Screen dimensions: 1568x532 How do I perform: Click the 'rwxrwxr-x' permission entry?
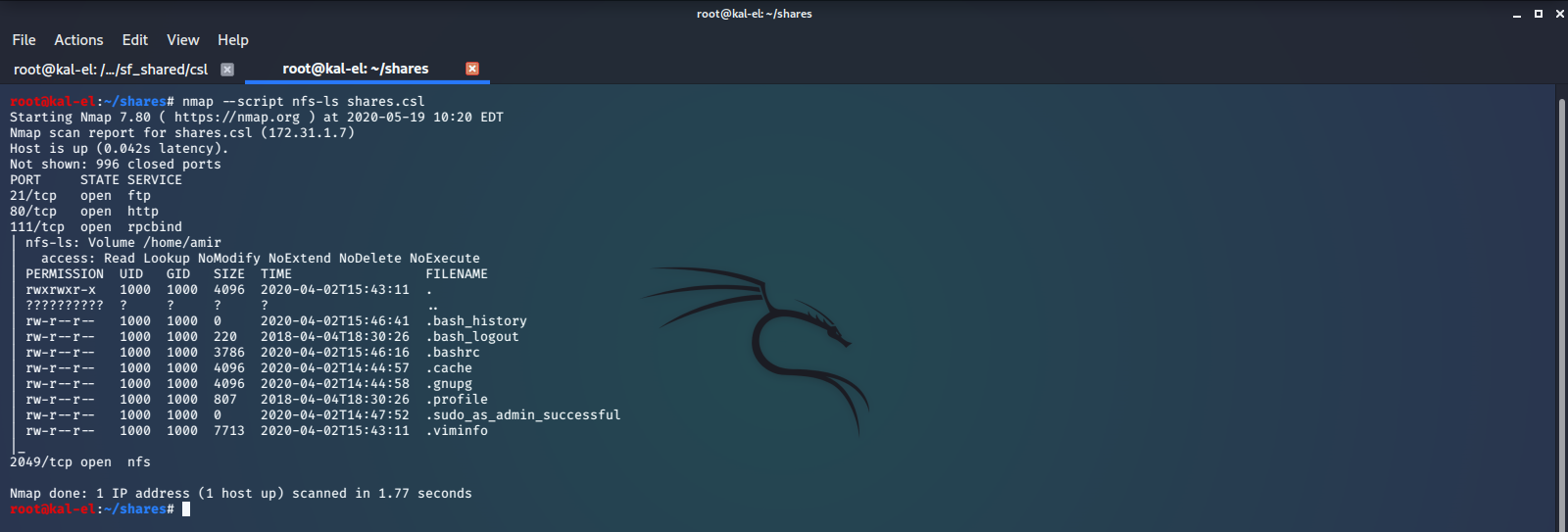[x=61, y=290]
